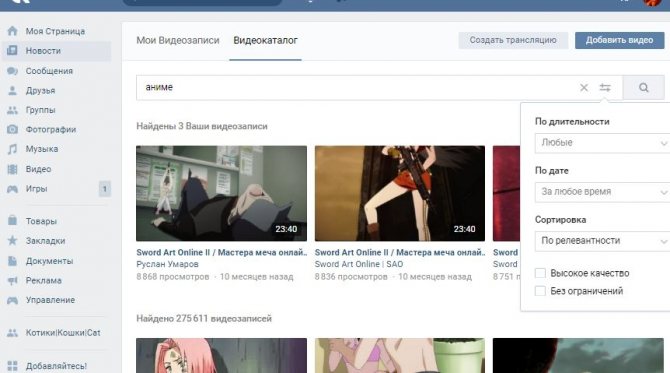670x373 pixels.
Task: Open Фотографии in the sidebar
Action: pyautogui.click(x=51, y=129)
